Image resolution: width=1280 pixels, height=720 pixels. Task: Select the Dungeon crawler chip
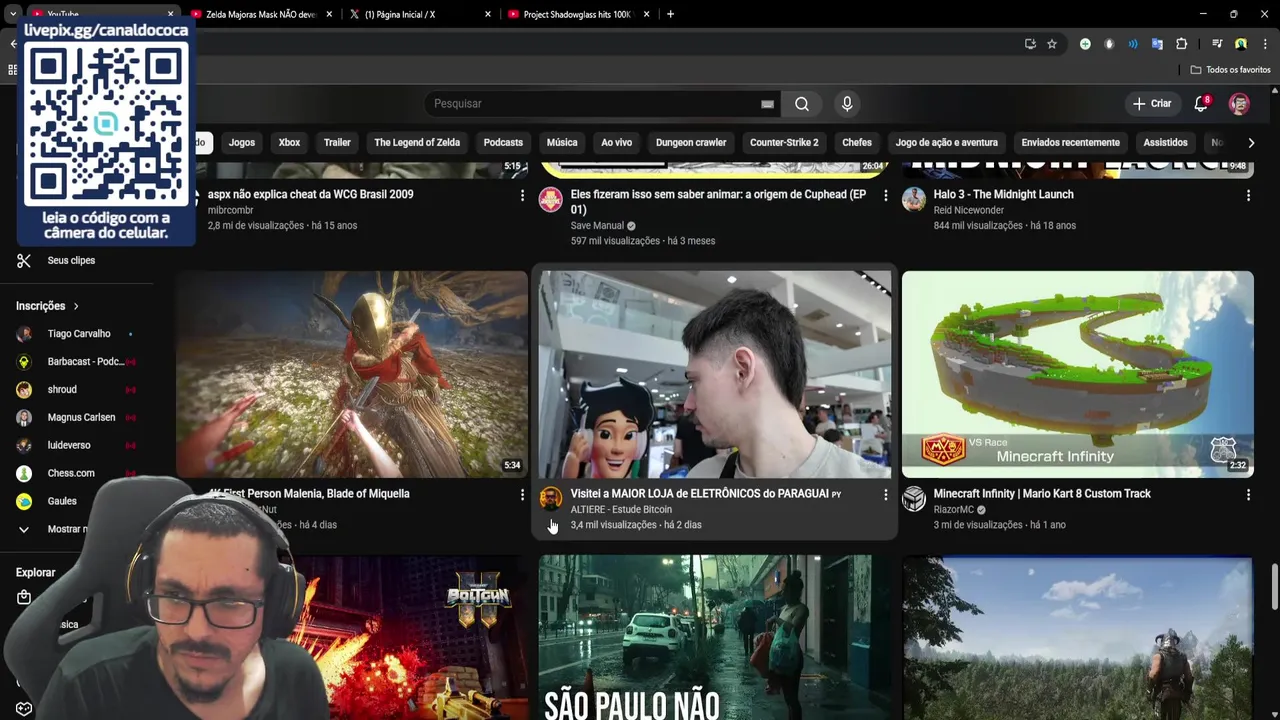coord(691,142)
